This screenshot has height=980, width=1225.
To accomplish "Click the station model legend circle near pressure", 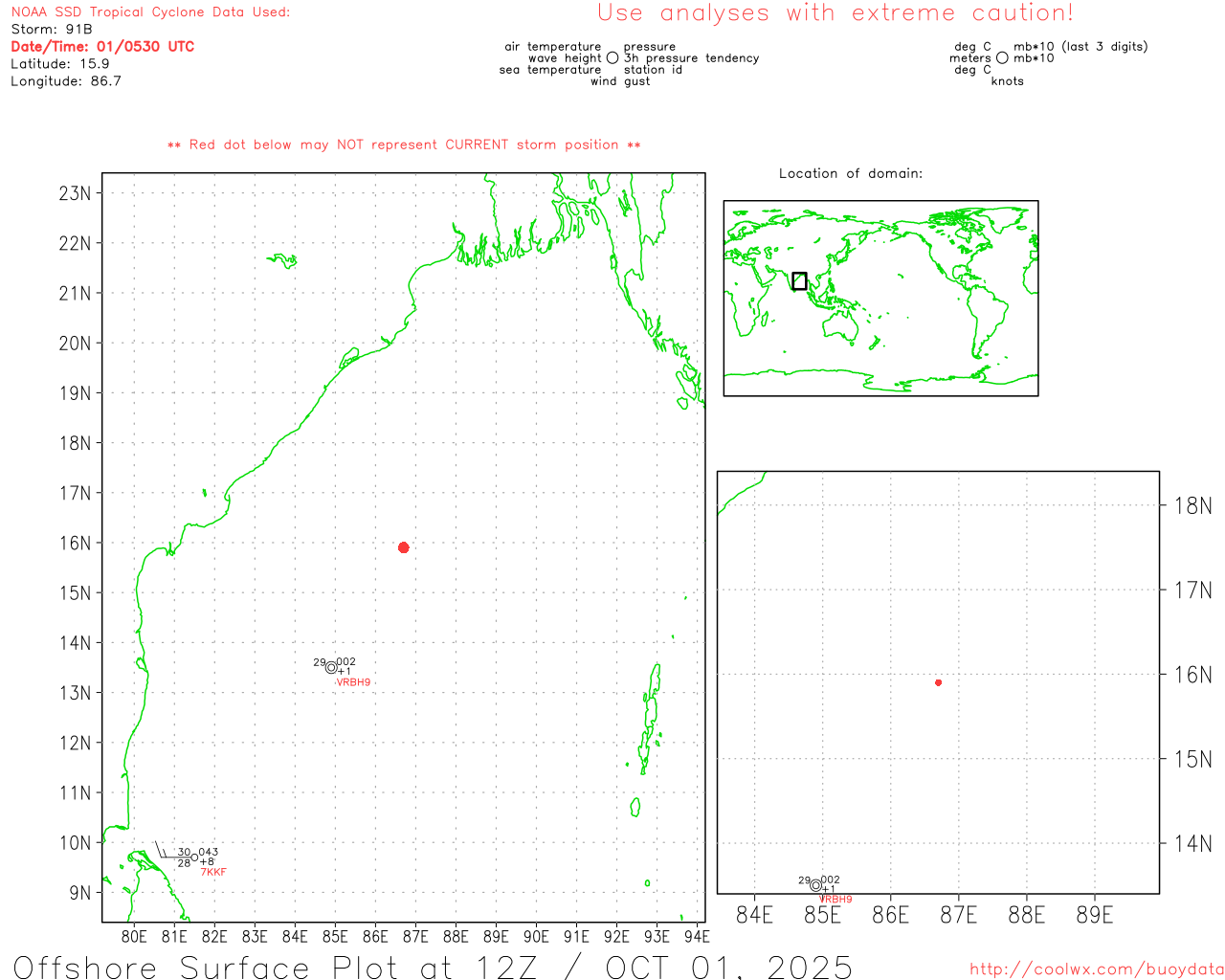I will pos(612,58).
